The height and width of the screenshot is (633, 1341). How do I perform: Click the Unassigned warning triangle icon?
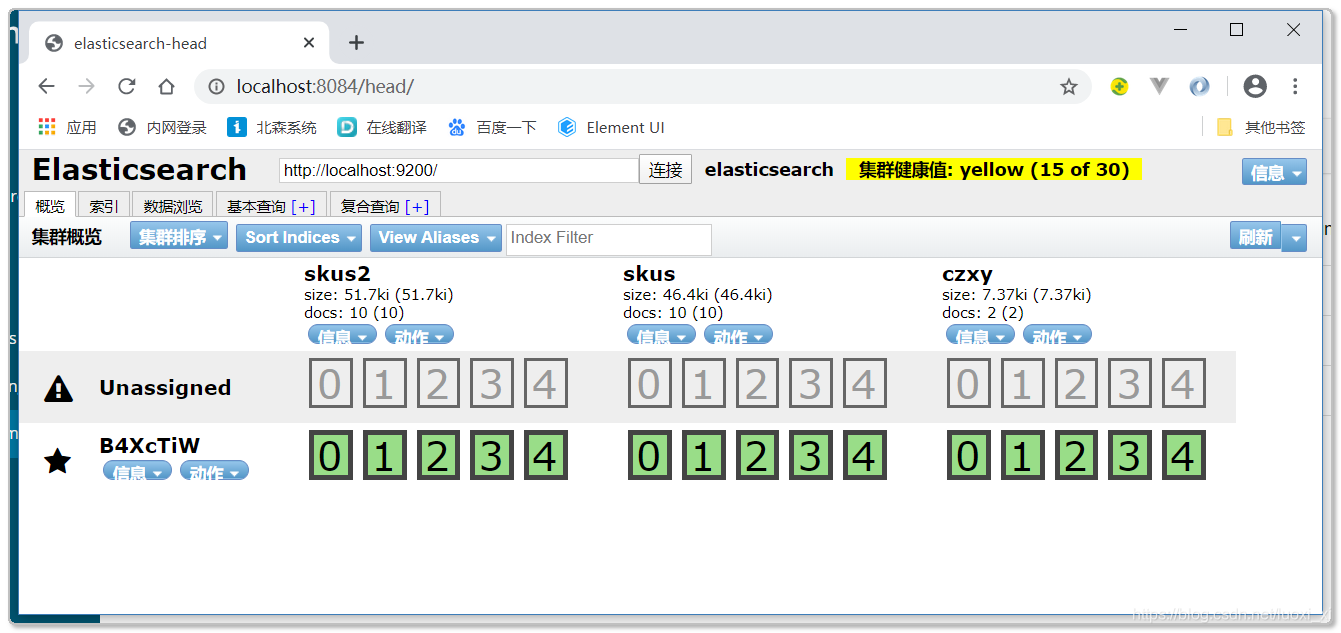59,388
